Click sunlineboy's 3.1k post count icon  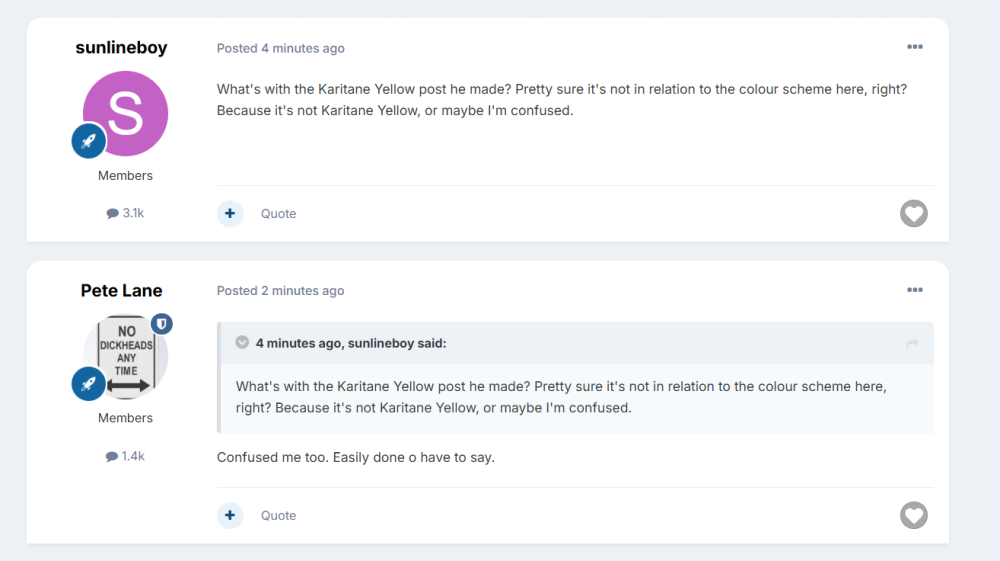tap(112, 213)
